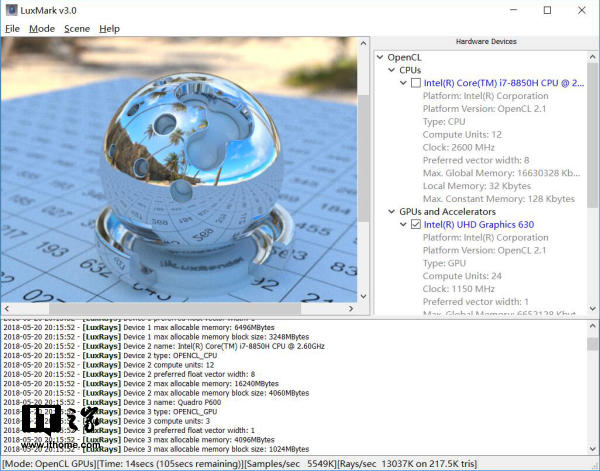
Task: Click the render view scroll right arrow
Action: [x=351, y=308]
